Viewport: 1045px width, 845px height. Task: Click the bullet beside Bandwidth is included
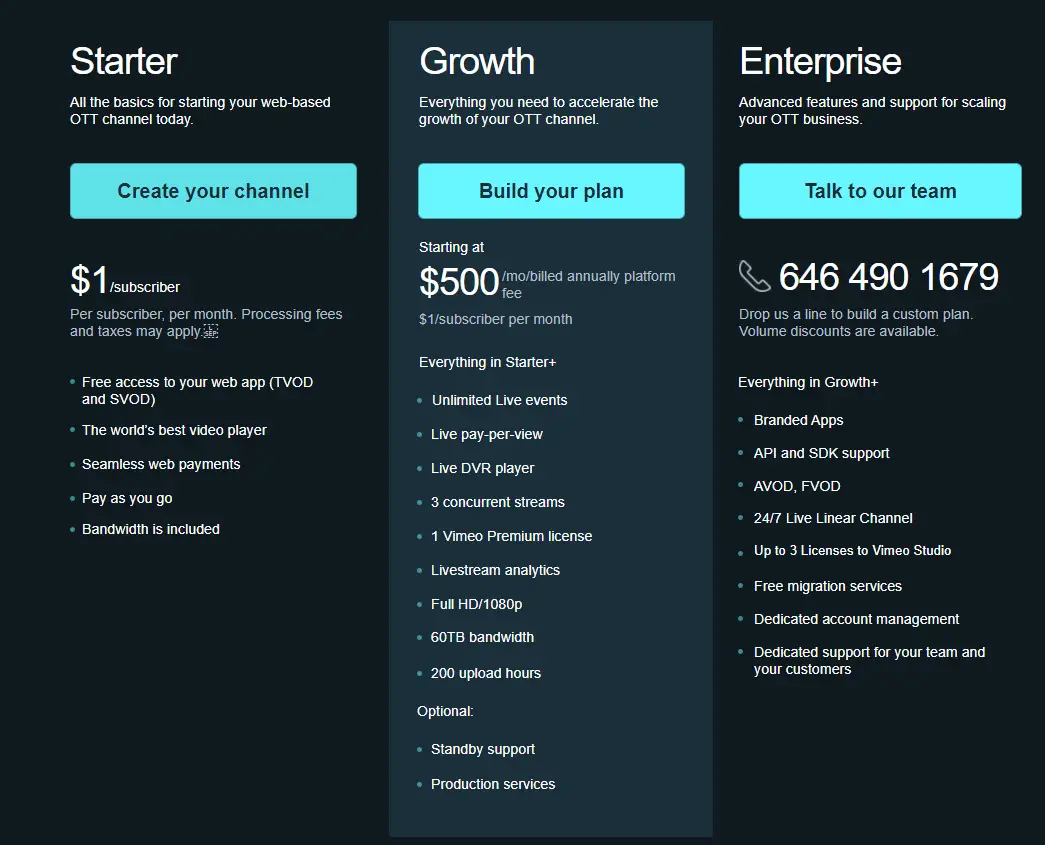point(71,529)
